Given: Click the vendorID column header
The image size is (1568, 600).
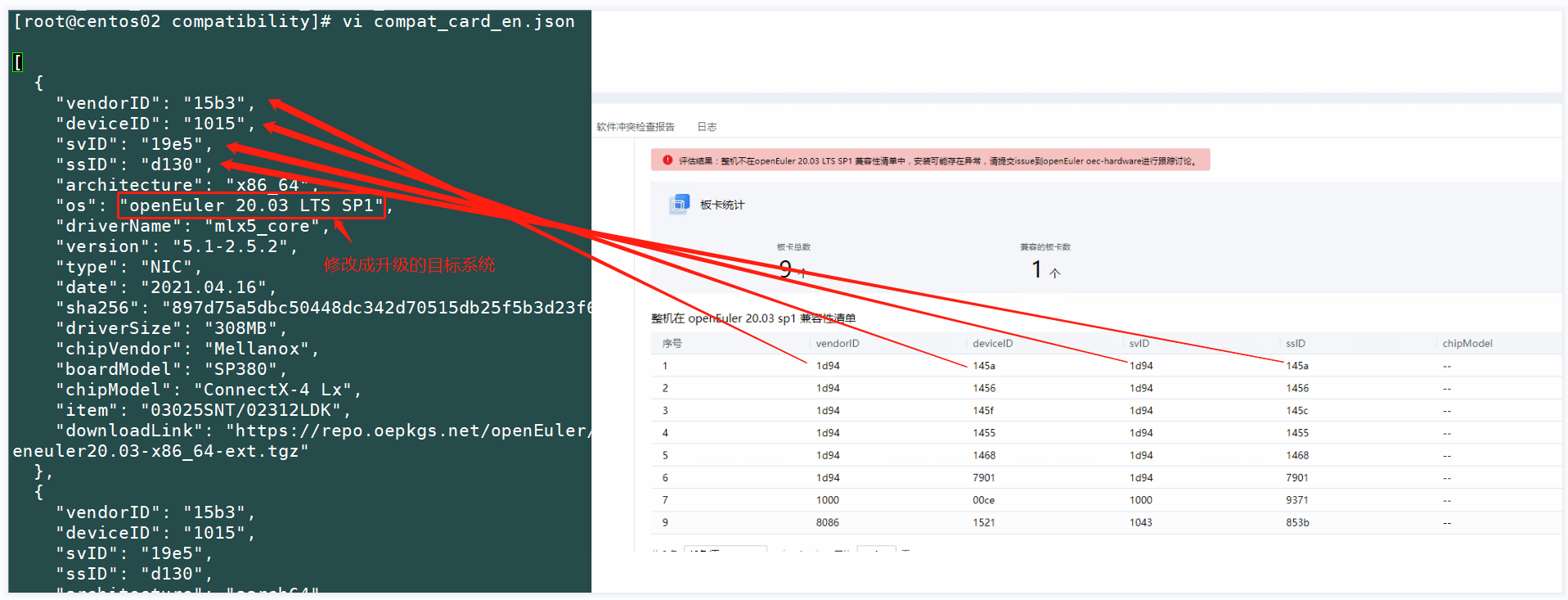Looking at the screenshot, I should [x=837, y=344].
